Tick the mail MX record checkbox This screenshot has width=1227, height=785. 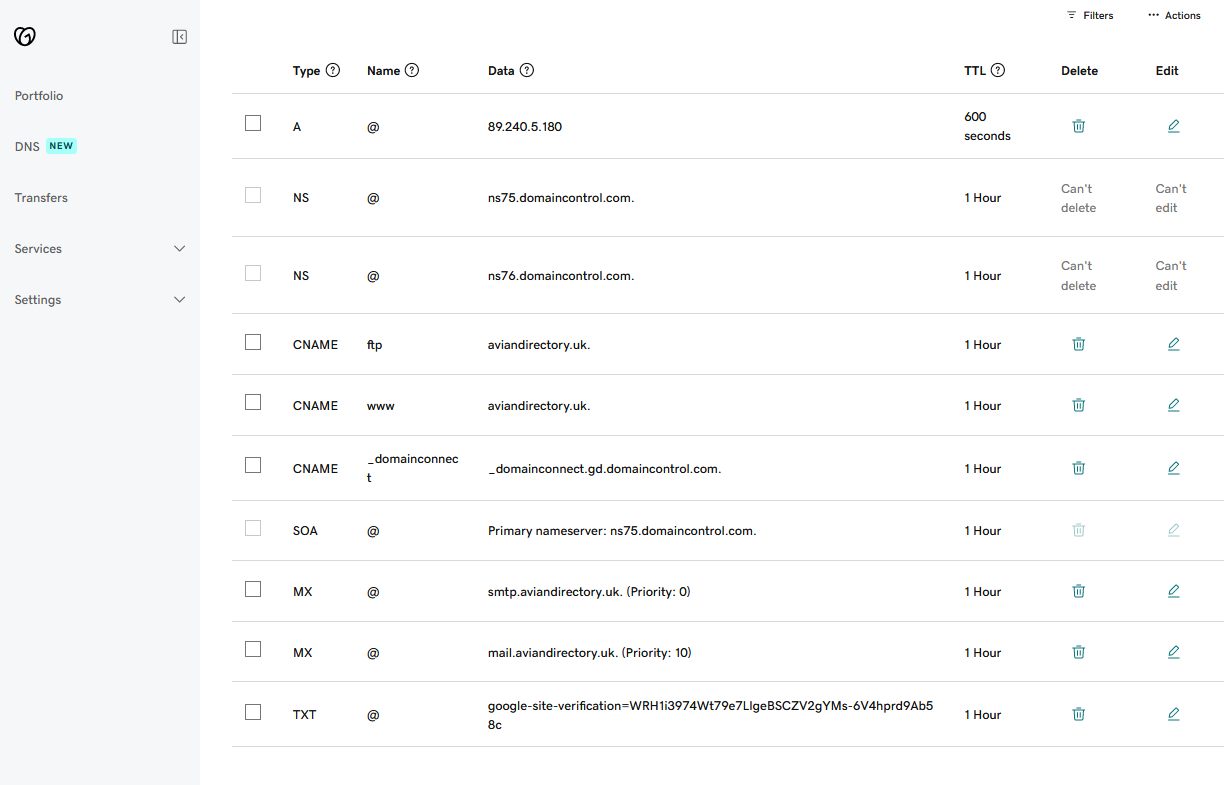(x=253, y=649)
